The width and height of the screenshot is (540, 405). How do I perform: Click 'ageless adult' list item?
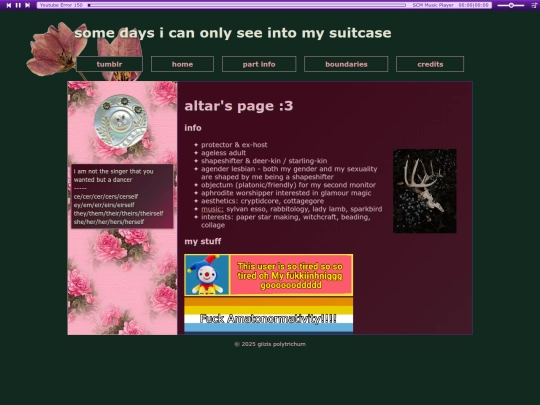point(224,153)
